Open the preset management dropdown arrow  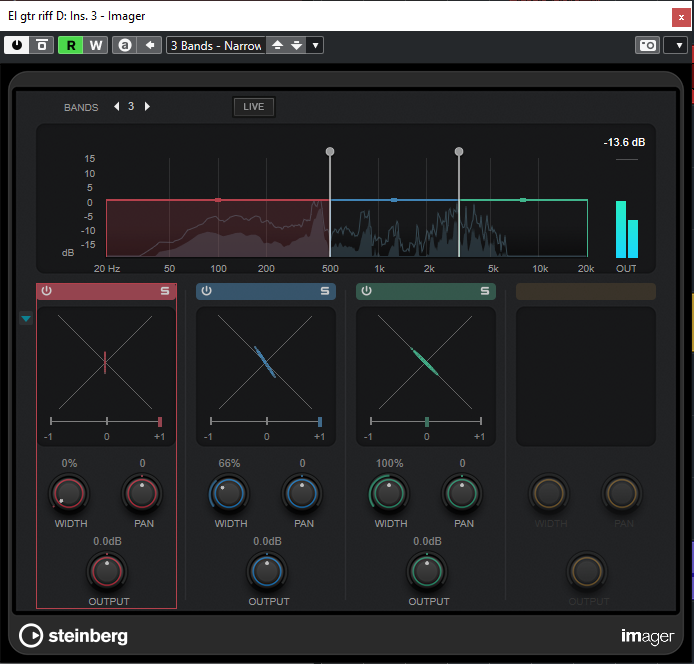tap(315, 45)
